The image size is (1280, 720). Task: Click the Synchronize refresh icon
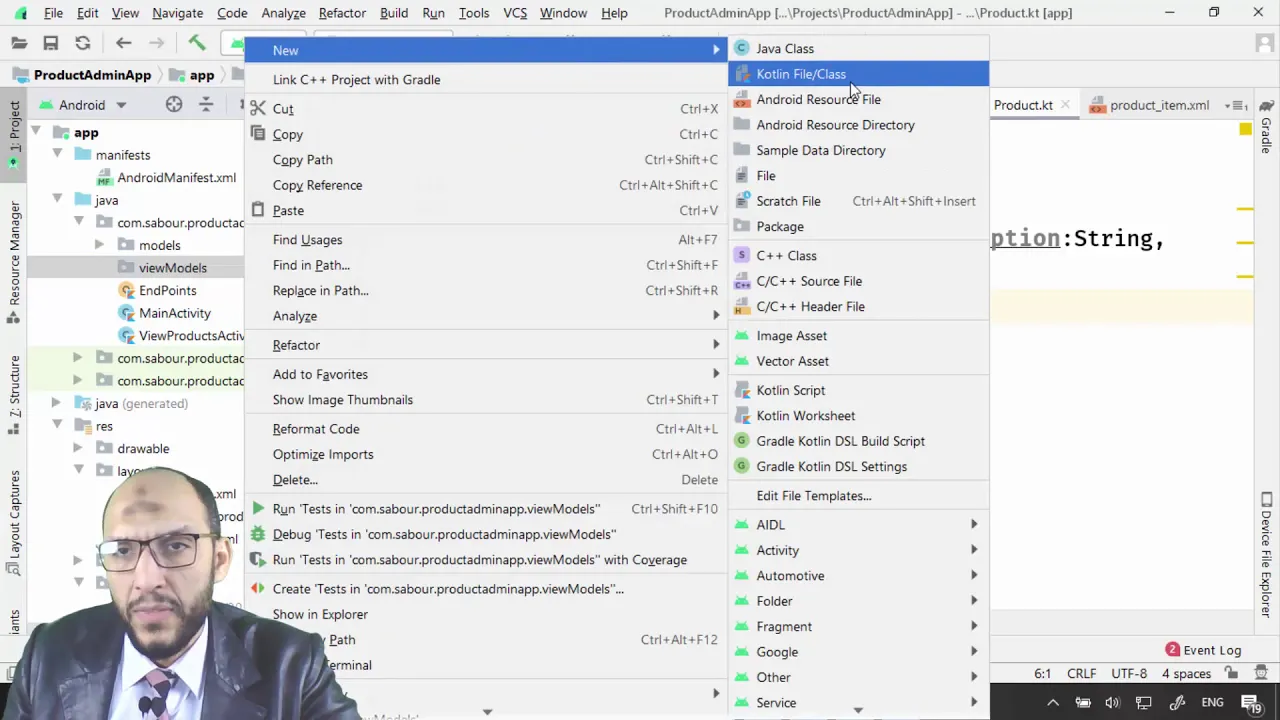[83, 43]
